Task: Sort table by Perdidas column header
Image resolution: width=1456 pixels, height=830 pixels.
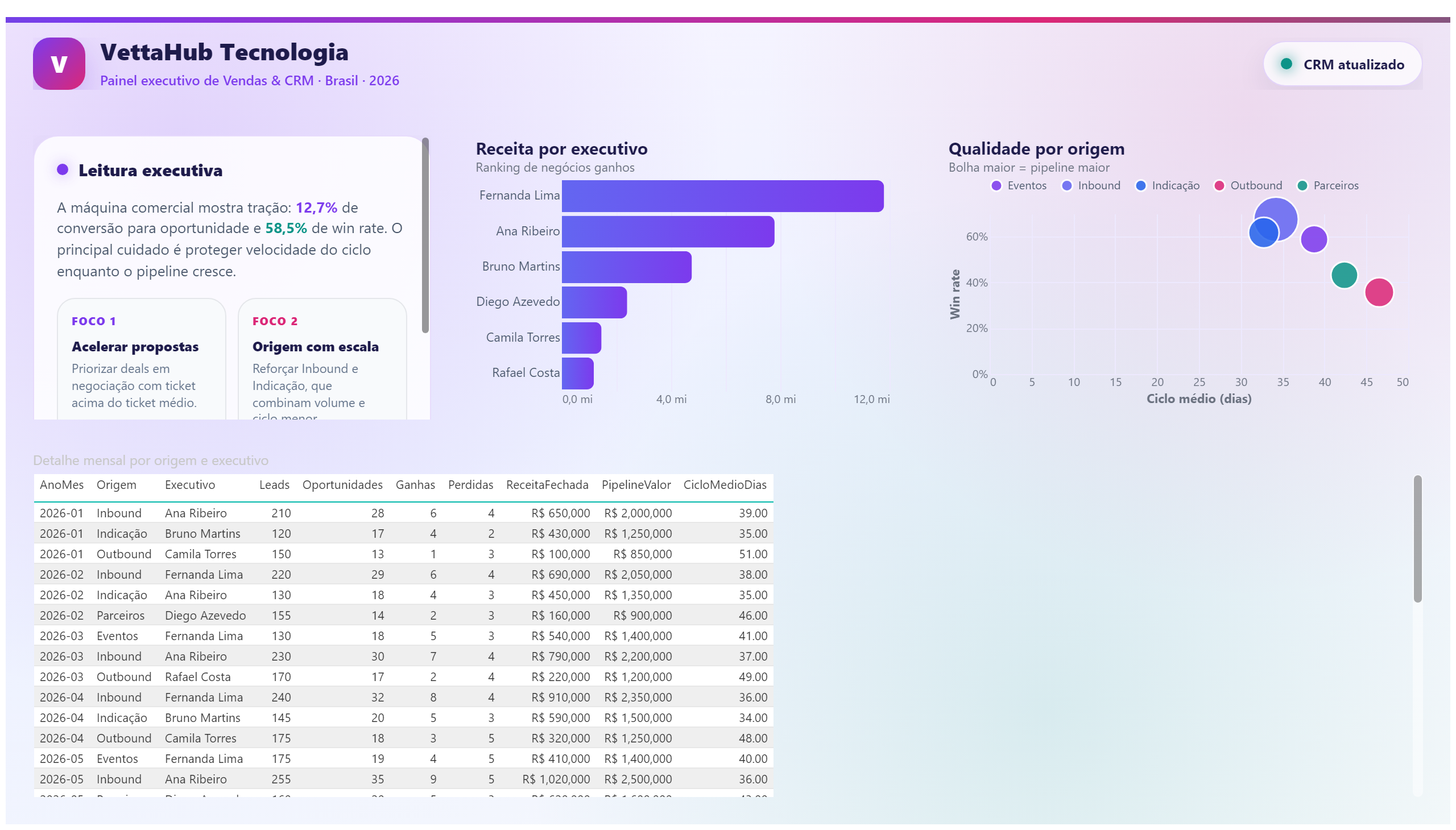Action: coord(470,485)
